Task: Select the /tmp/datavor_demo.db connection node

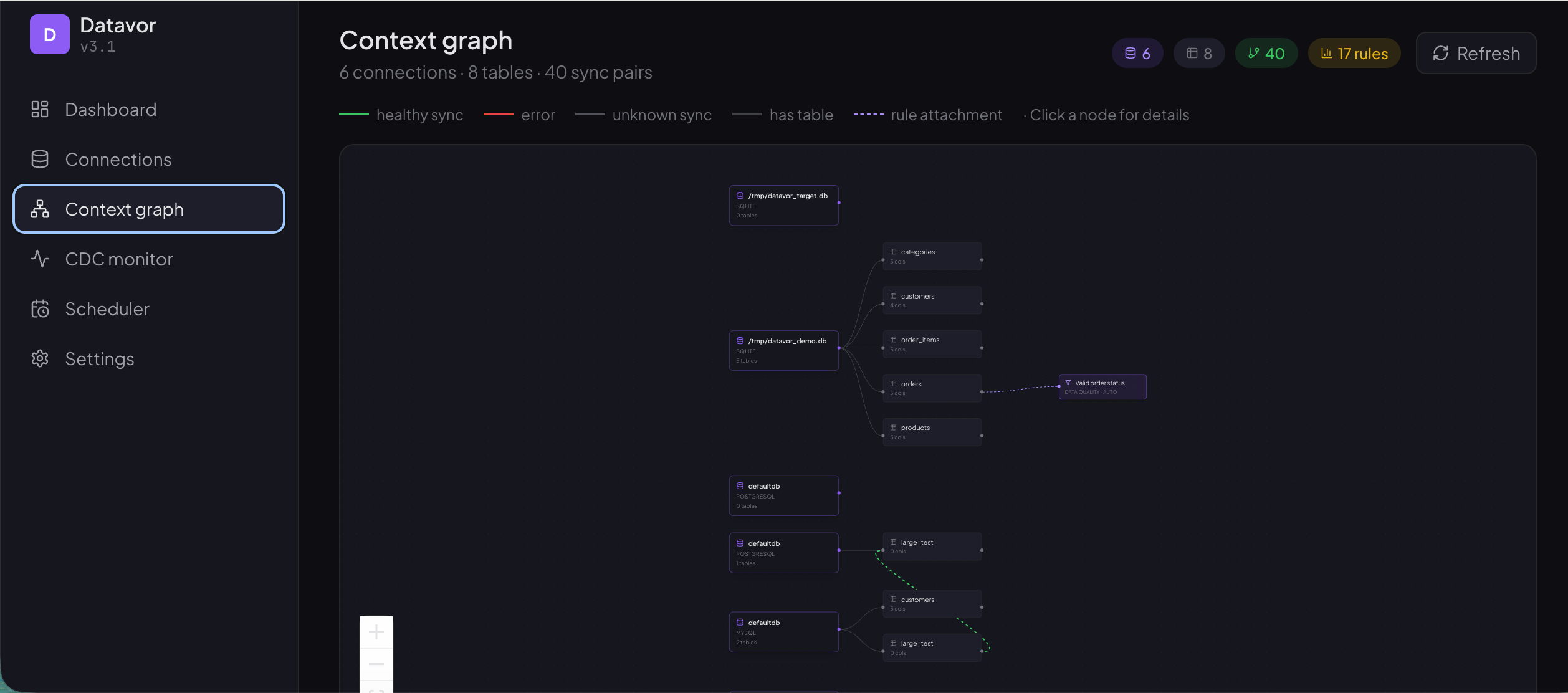Action: [x=784, y=351]
